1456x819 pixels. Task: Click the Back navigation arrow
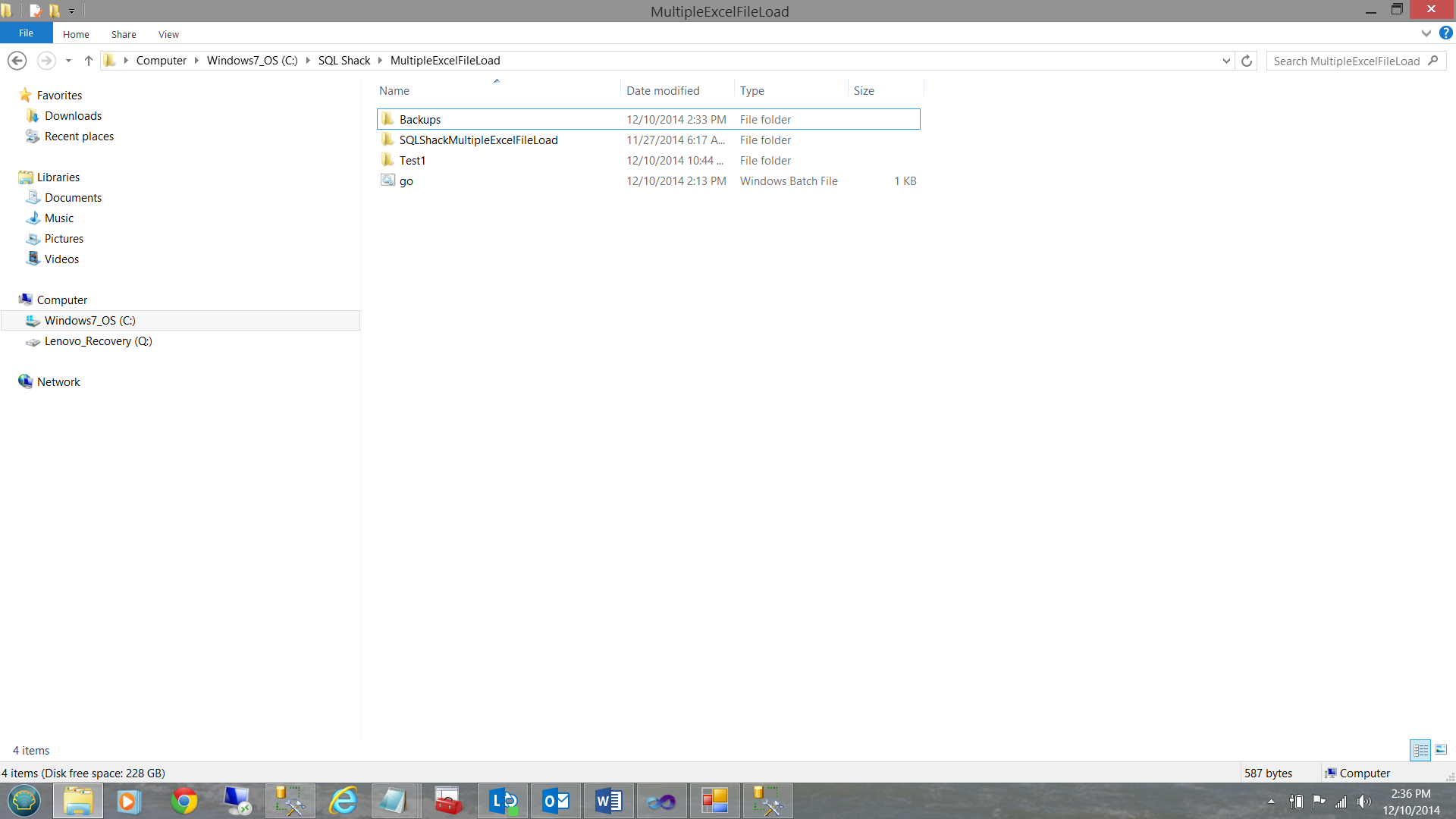[17, 61]
